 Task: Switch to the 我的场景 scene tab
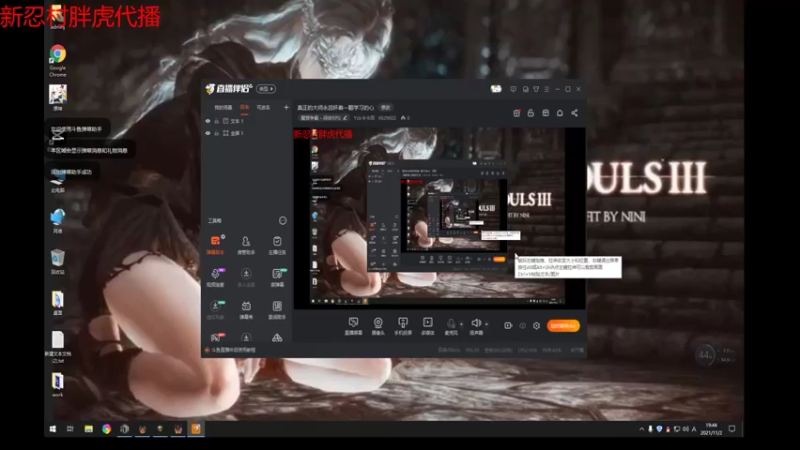click(223, 107)
